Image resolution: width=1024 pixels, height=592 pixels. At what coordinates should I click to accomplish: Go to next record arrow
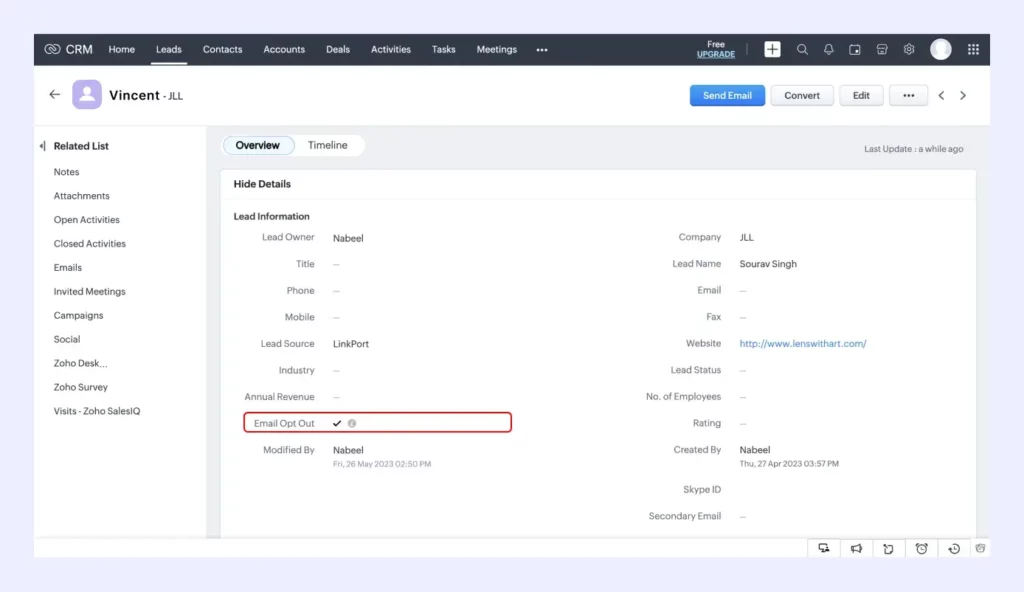(963, 95)
